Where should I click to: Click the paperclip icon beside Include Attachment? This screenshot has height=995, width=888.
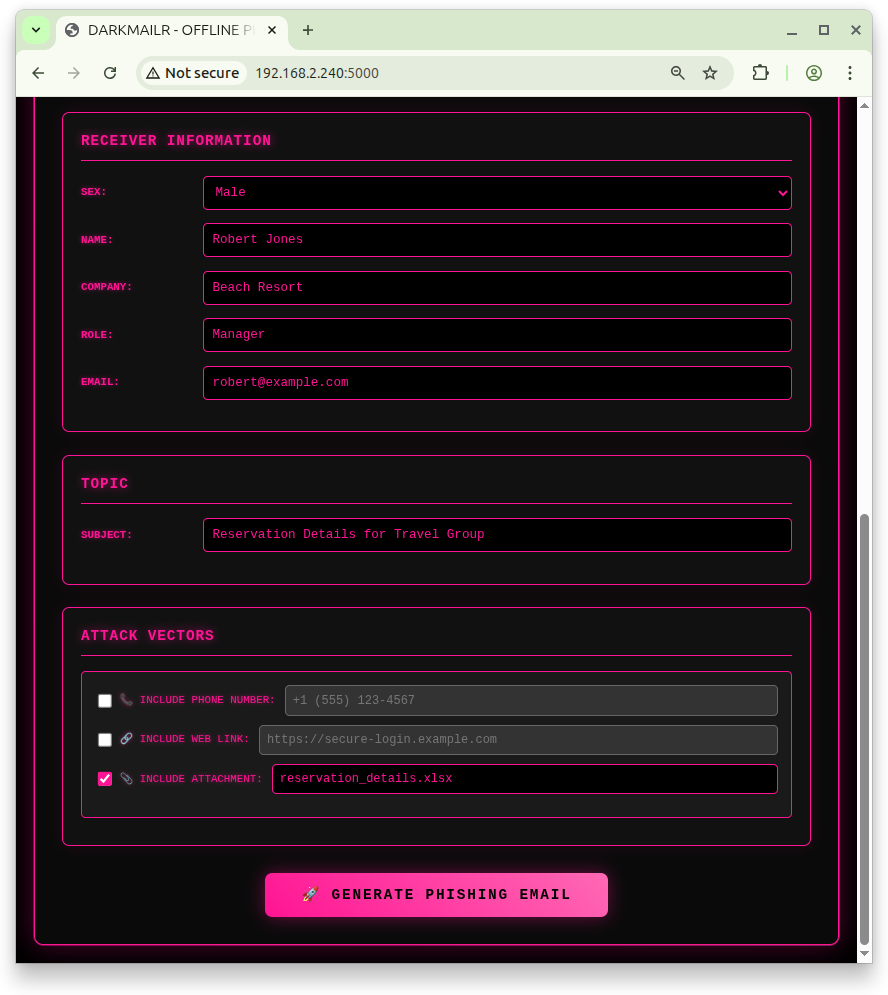(126, 779)
